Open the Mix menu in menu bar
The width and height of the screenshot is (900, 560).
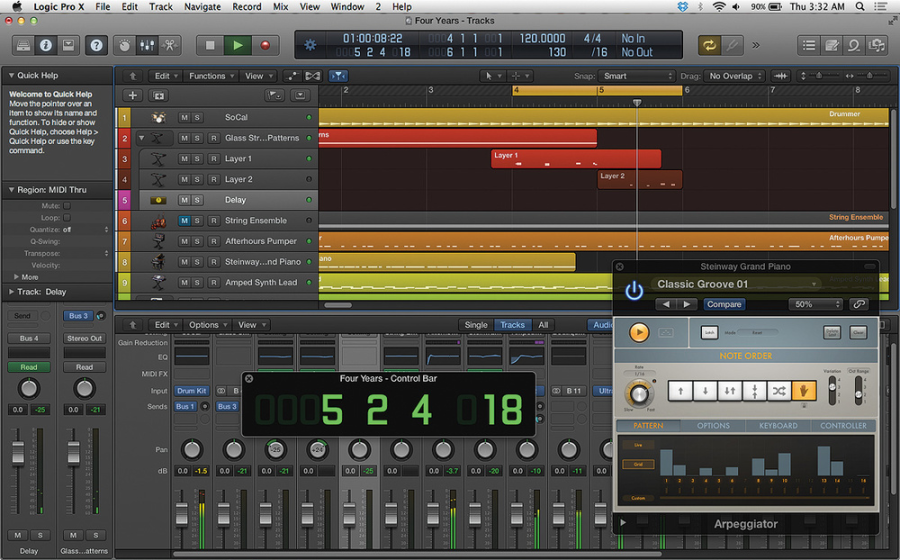coord(281,7)
